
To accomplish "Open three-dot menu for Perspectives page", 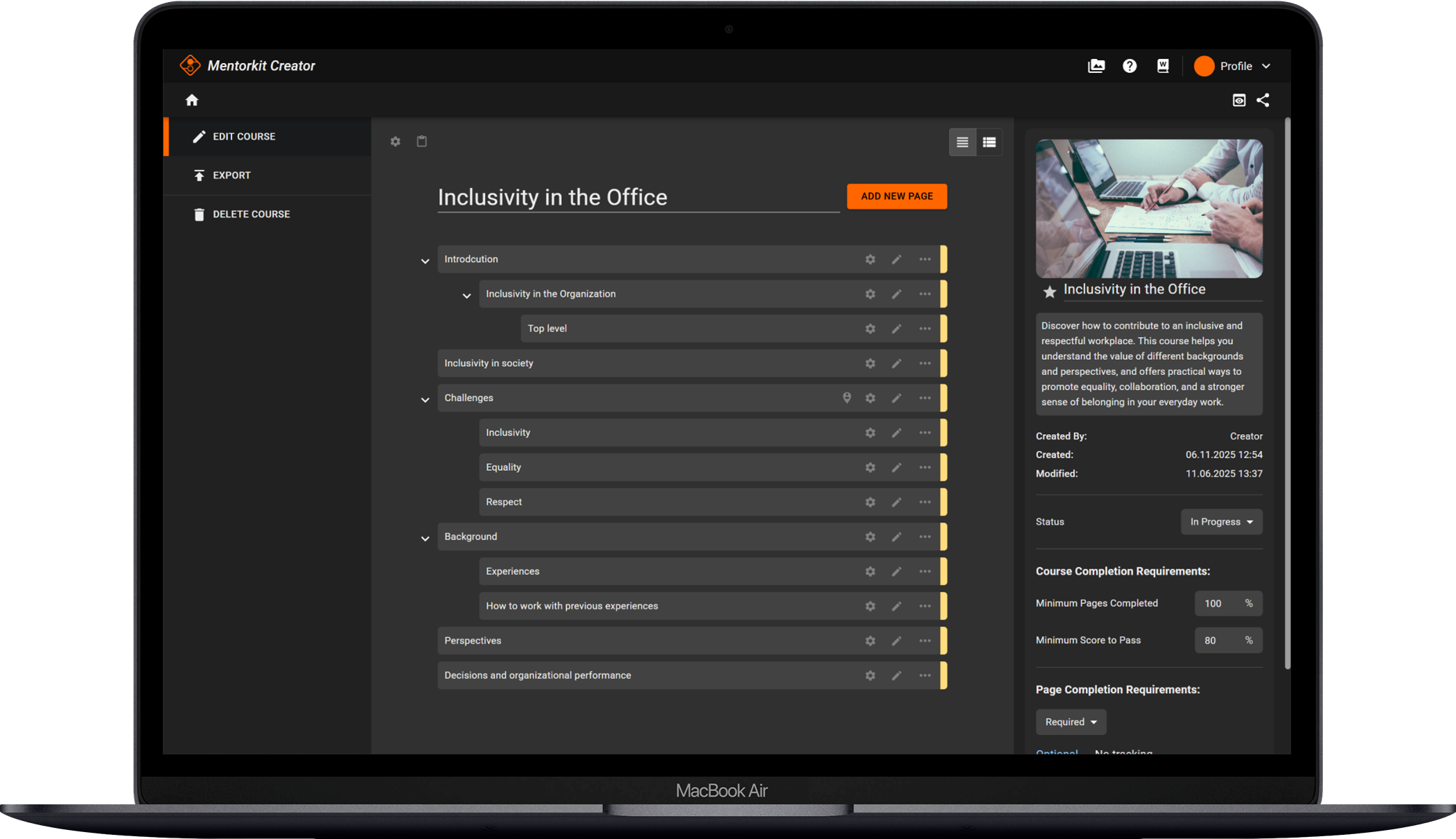I will click(x=924, y=641).
